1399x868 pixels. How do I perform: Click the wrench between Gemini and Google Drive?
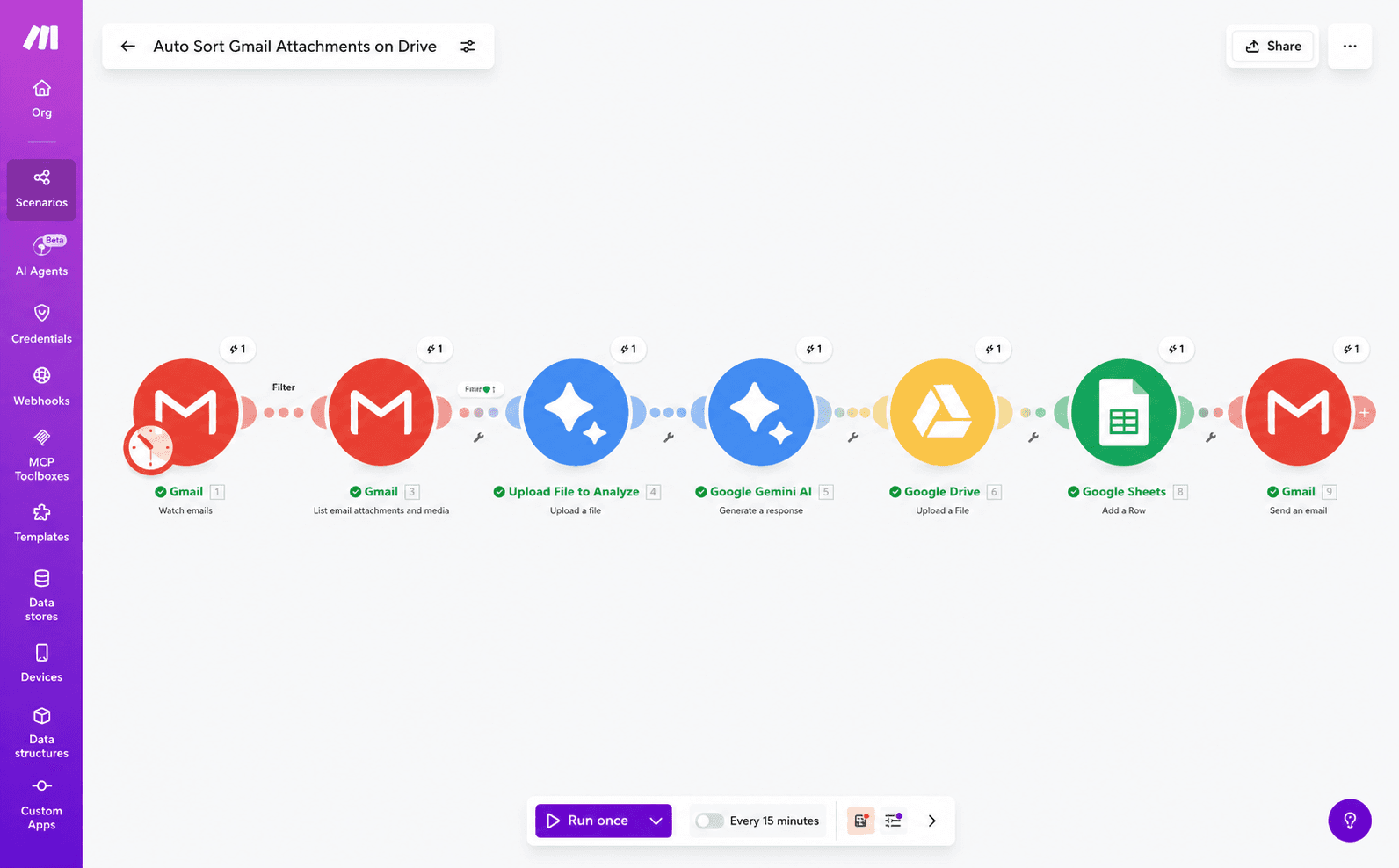[852, 437]
